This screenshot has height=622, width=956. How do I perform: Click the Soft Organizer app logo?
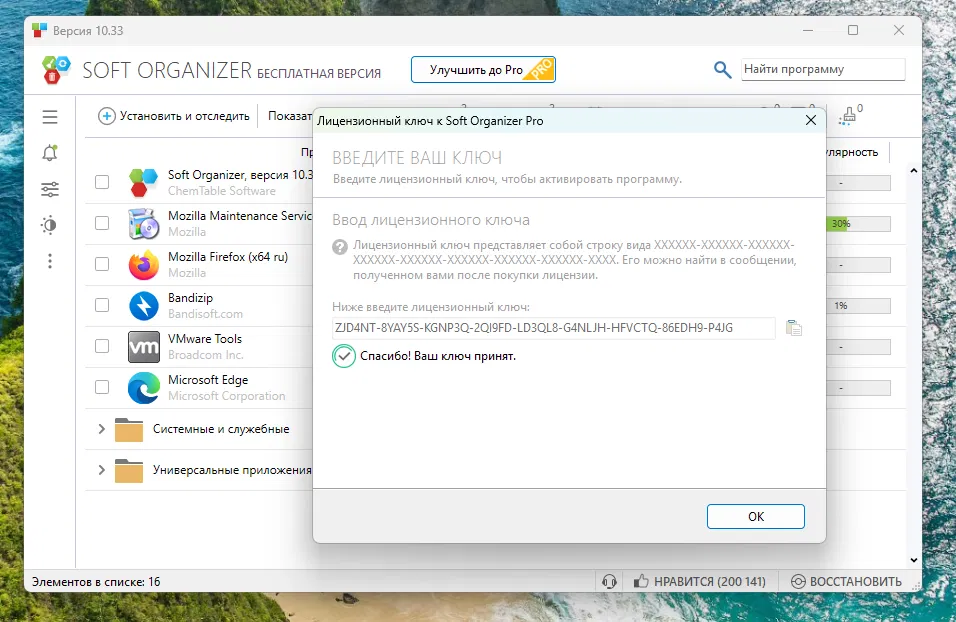(x=56, y=70)
